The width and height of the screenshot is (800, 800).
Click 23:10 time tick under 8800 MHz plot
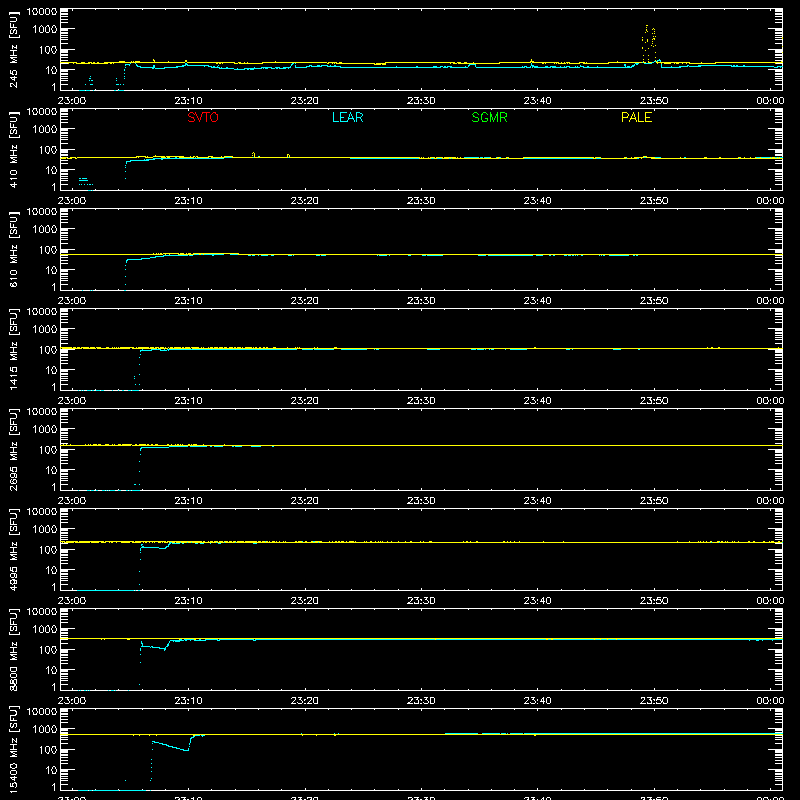point(188,701)
